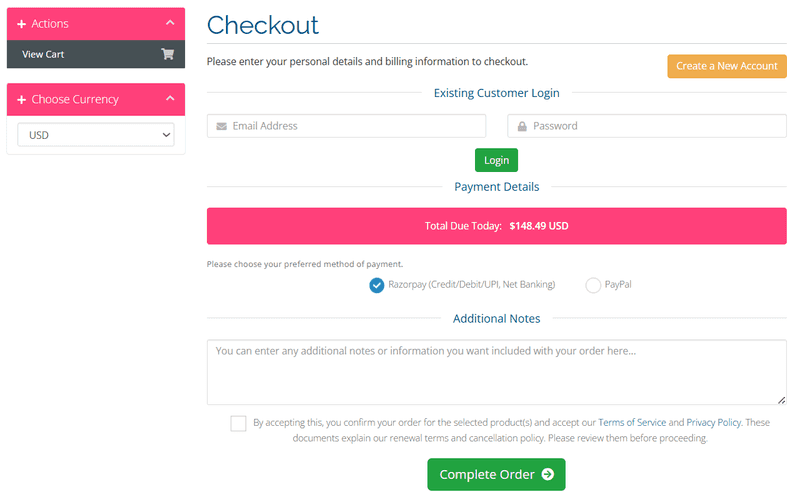The height and width of the screenshot is (499, 800).
Task: Click the green Login button
Action: pyautogui.click(x=496, y=160)
